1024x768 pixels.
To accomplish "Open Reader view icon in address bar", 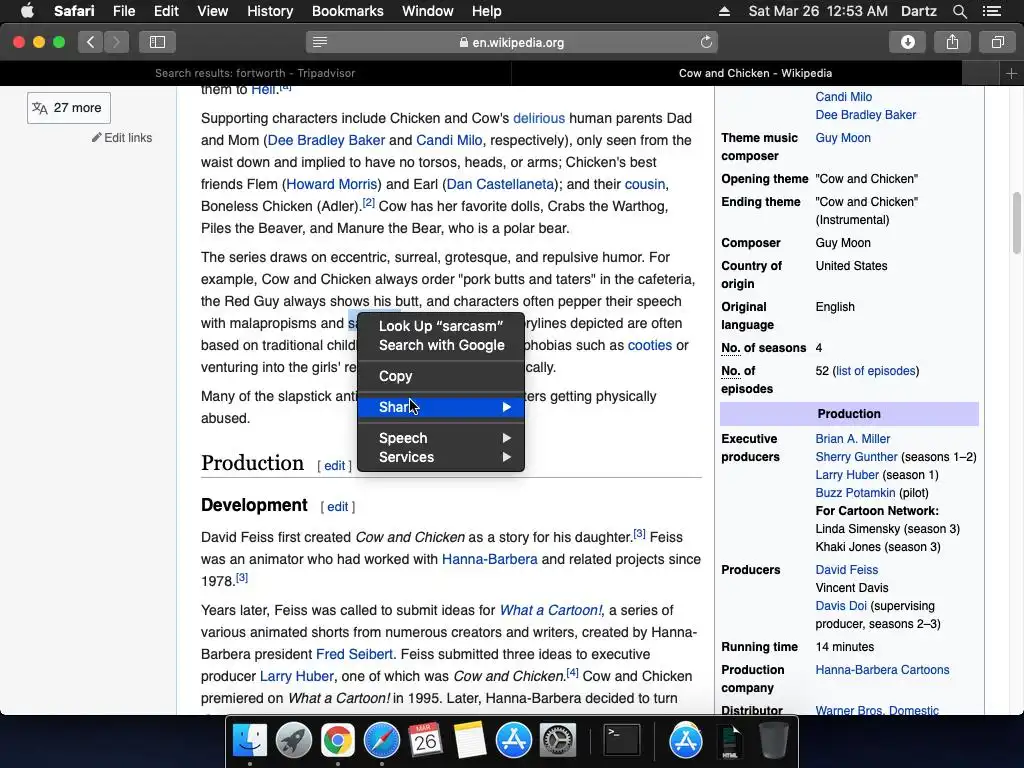I will (320, 42).
